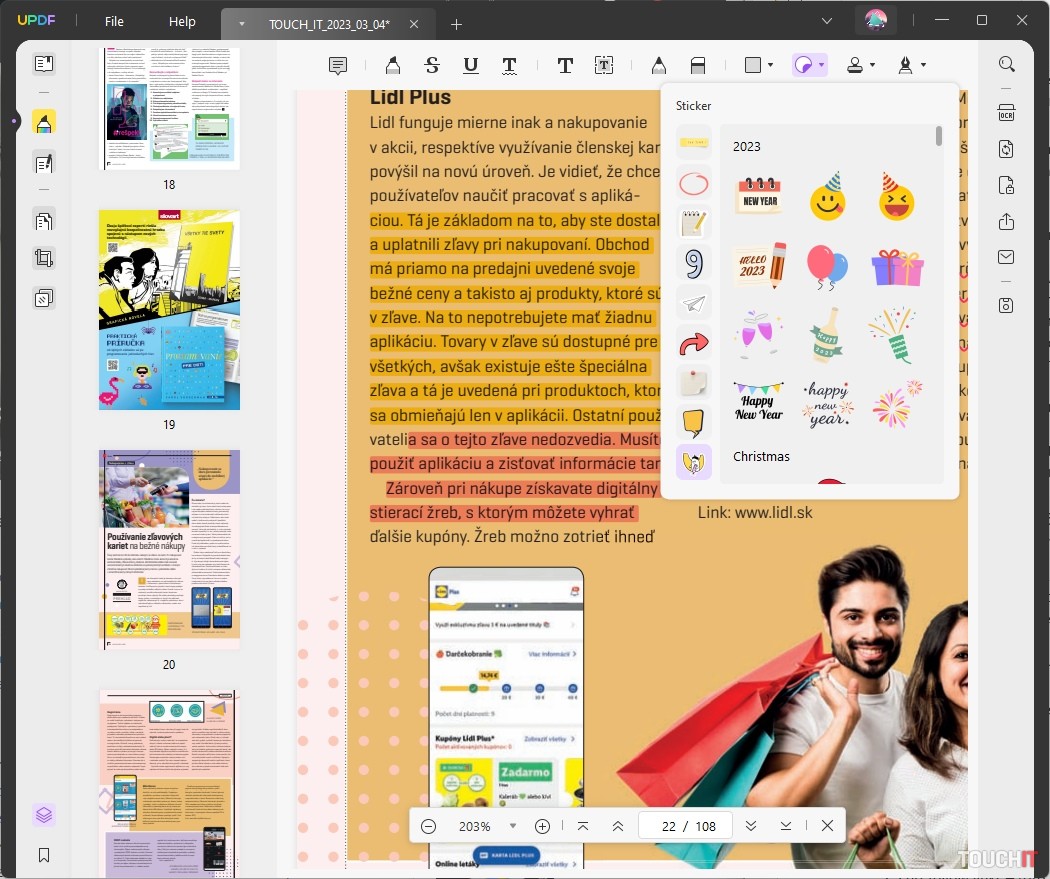1050x879 pixels.
Task: Select the sticky note comment tool
Action: (338, 66)
